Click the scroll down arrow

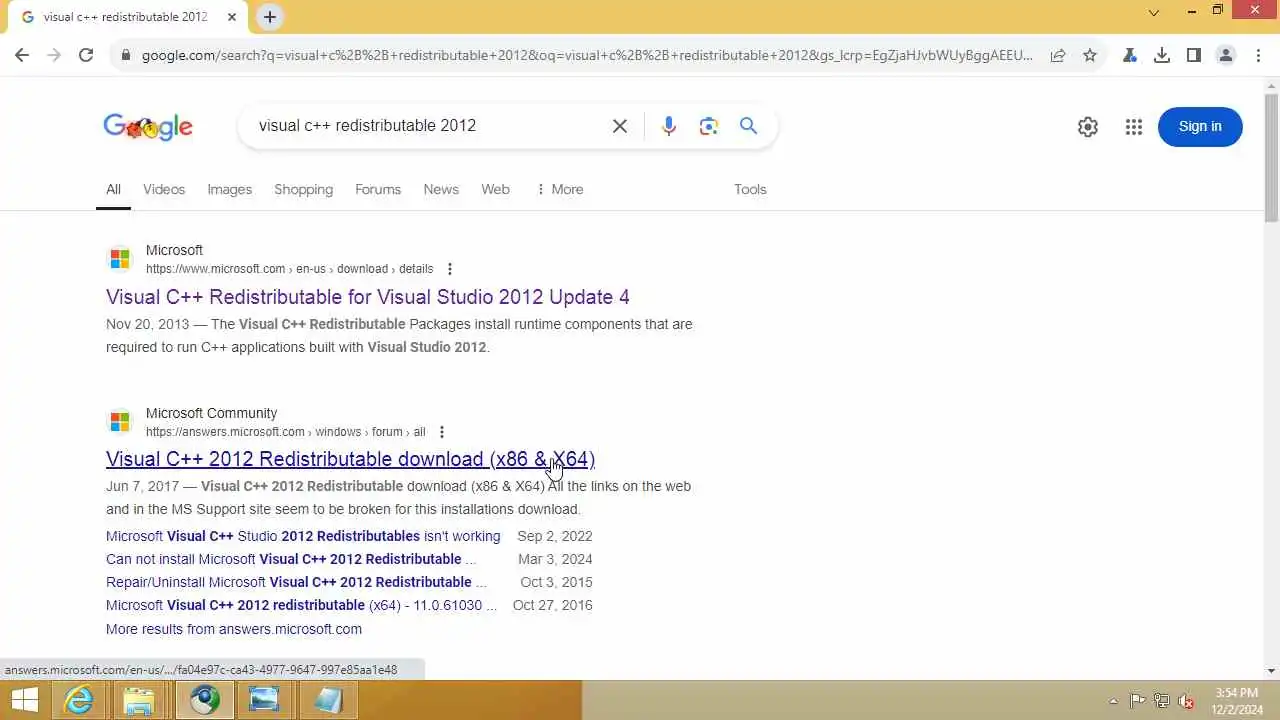click(1271, 671)
